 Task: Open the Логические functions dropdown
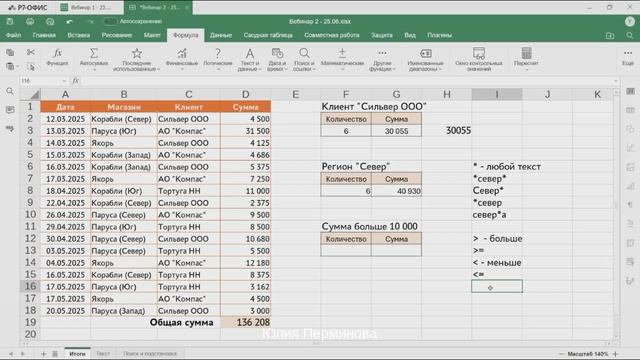pyautogui.click(x=218, y=59)
